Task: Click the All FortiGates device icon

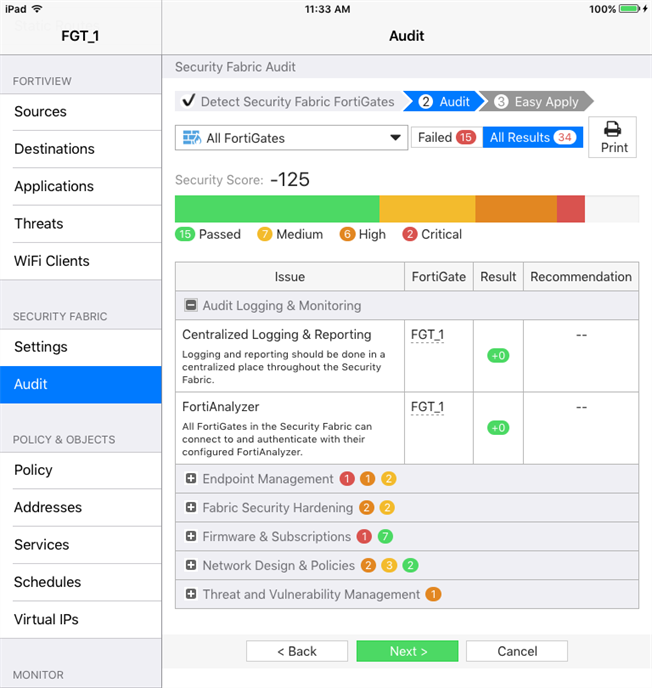Action: (x=191, y=138)
